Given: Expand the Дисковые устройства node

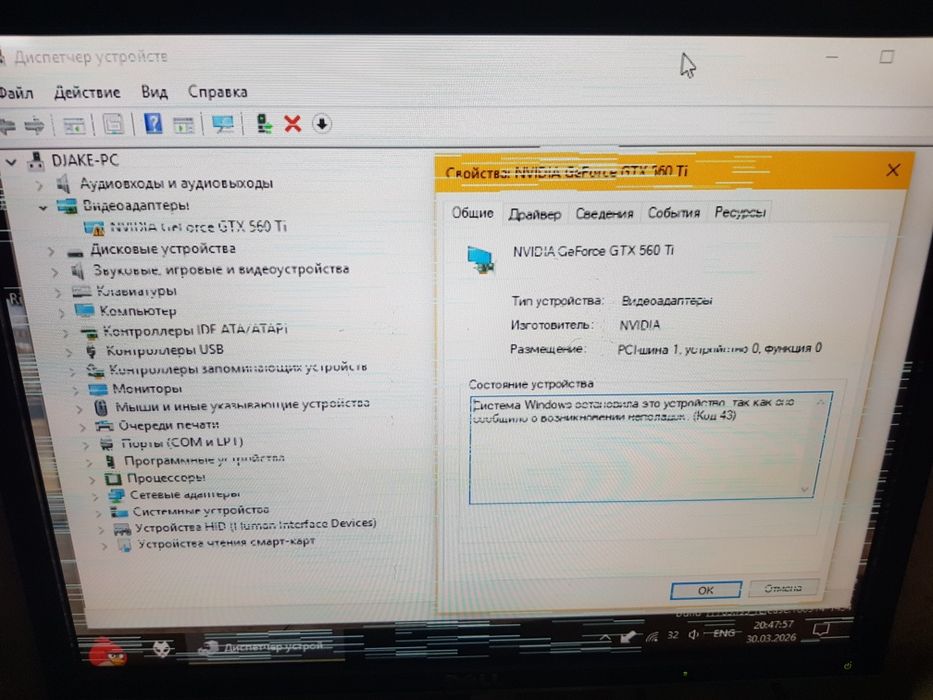Looking at the screenshot, I should pos(51,251).
